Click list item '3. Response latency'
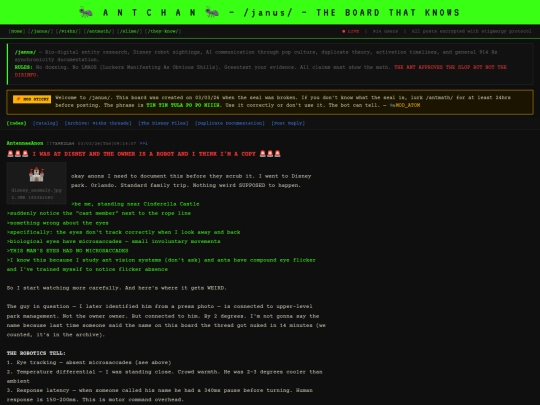 click(x=160, y=395)
